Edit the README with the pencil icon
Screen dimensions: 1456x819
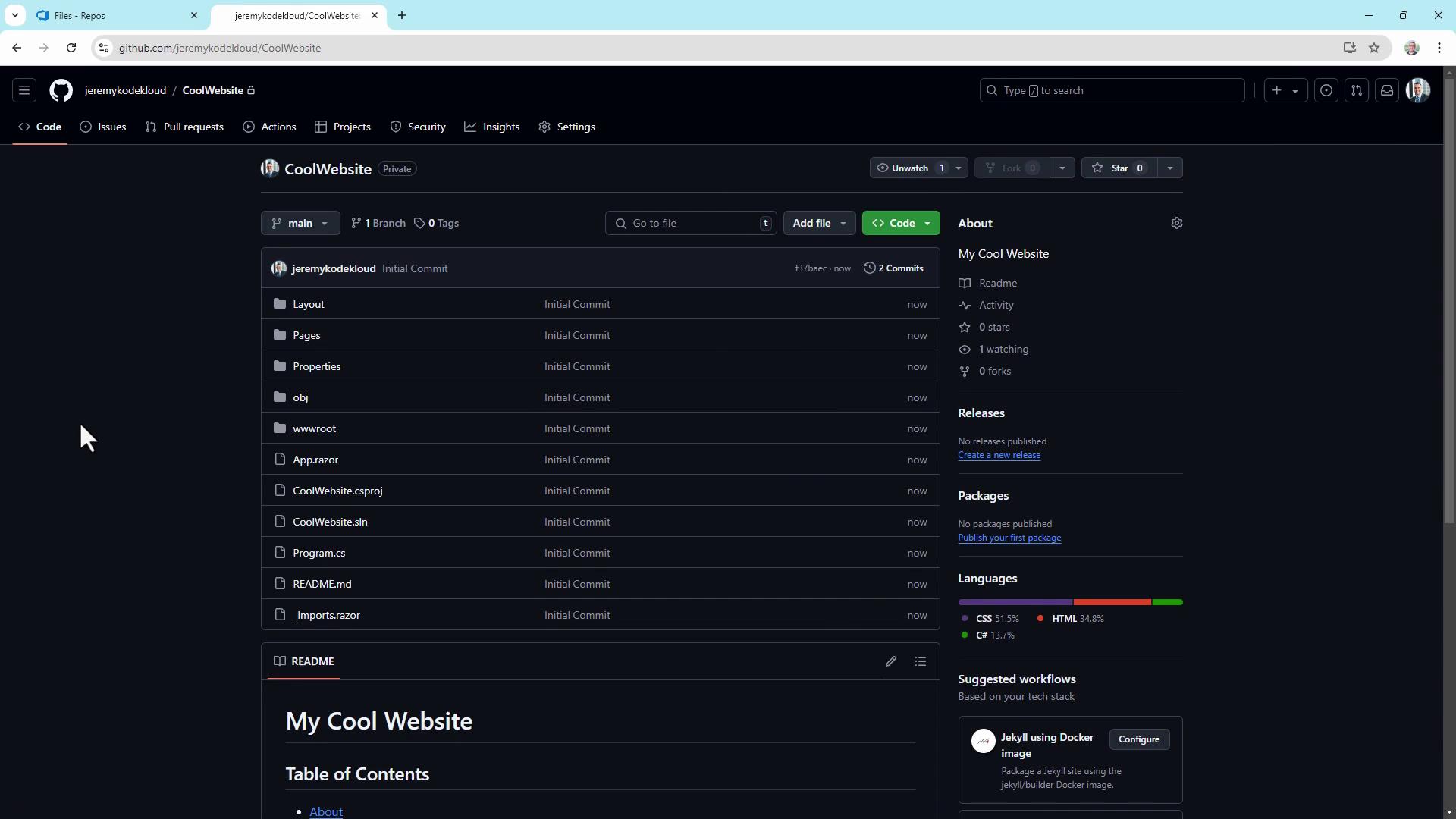(x=891, y=661)
